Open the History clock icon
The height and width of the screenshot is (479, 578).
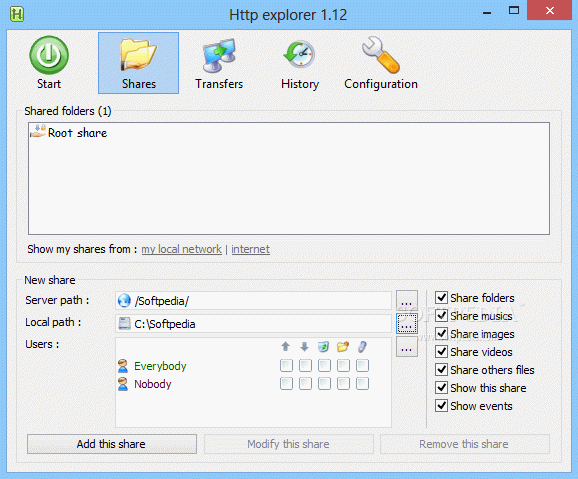(299, 55)
